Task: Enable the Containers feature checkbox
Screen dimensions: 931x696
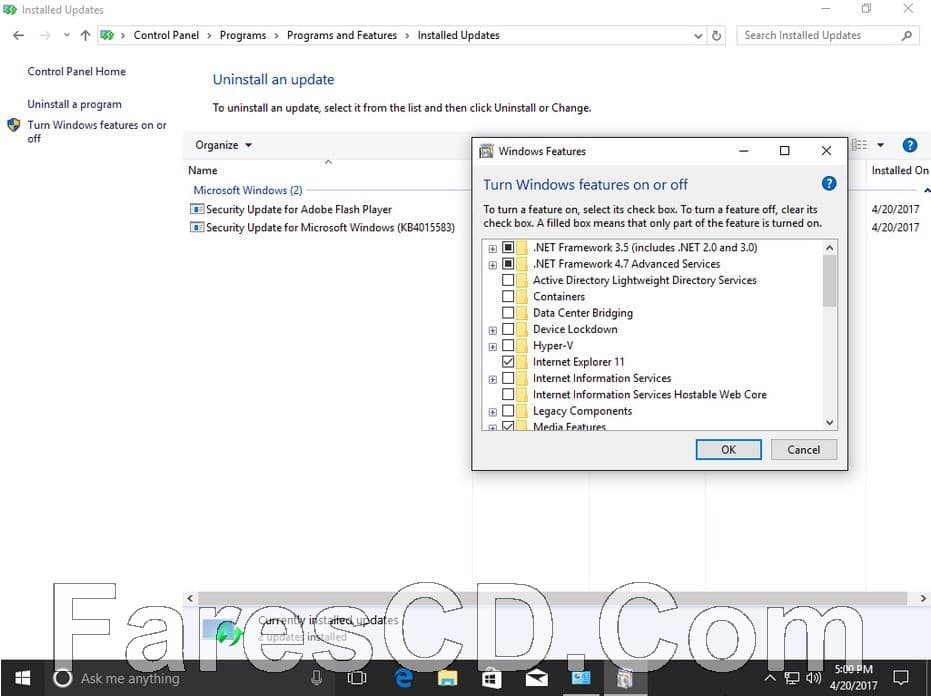Action: 508,296
